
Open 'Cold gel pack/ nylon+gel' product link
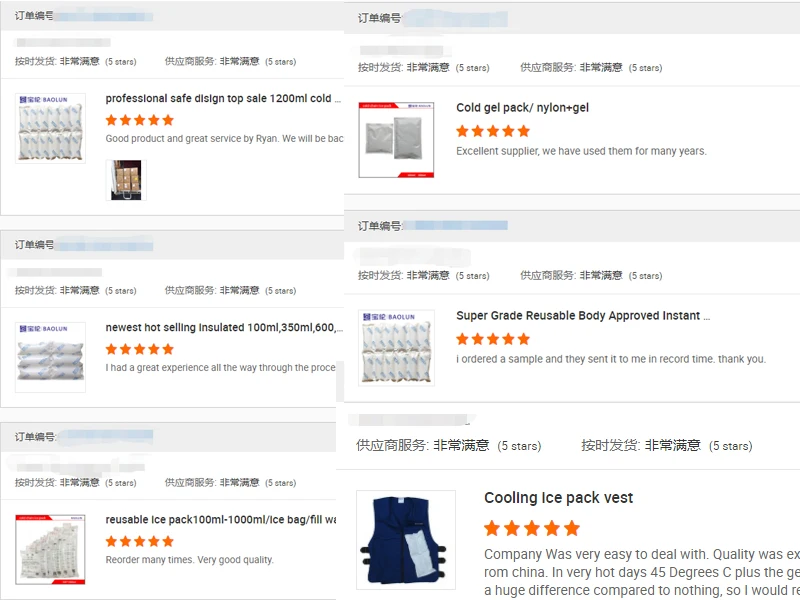[522, 108]
